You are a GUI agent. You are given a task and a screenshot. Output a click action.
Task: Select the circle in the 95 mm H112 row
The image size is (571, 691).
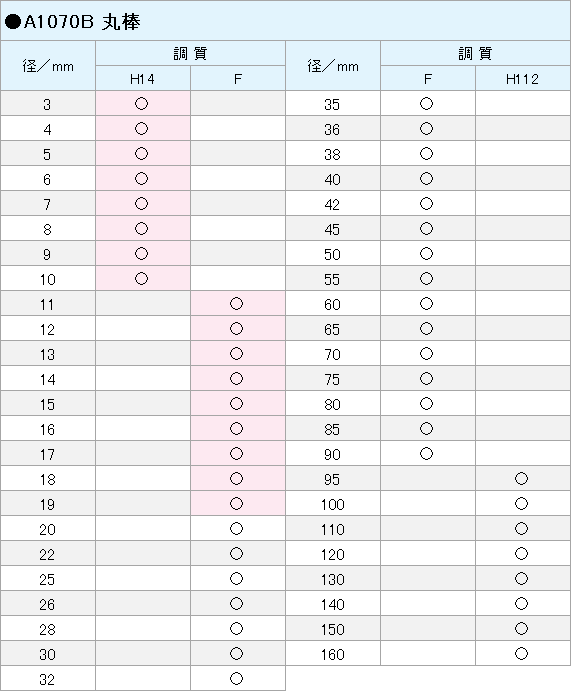522,479
